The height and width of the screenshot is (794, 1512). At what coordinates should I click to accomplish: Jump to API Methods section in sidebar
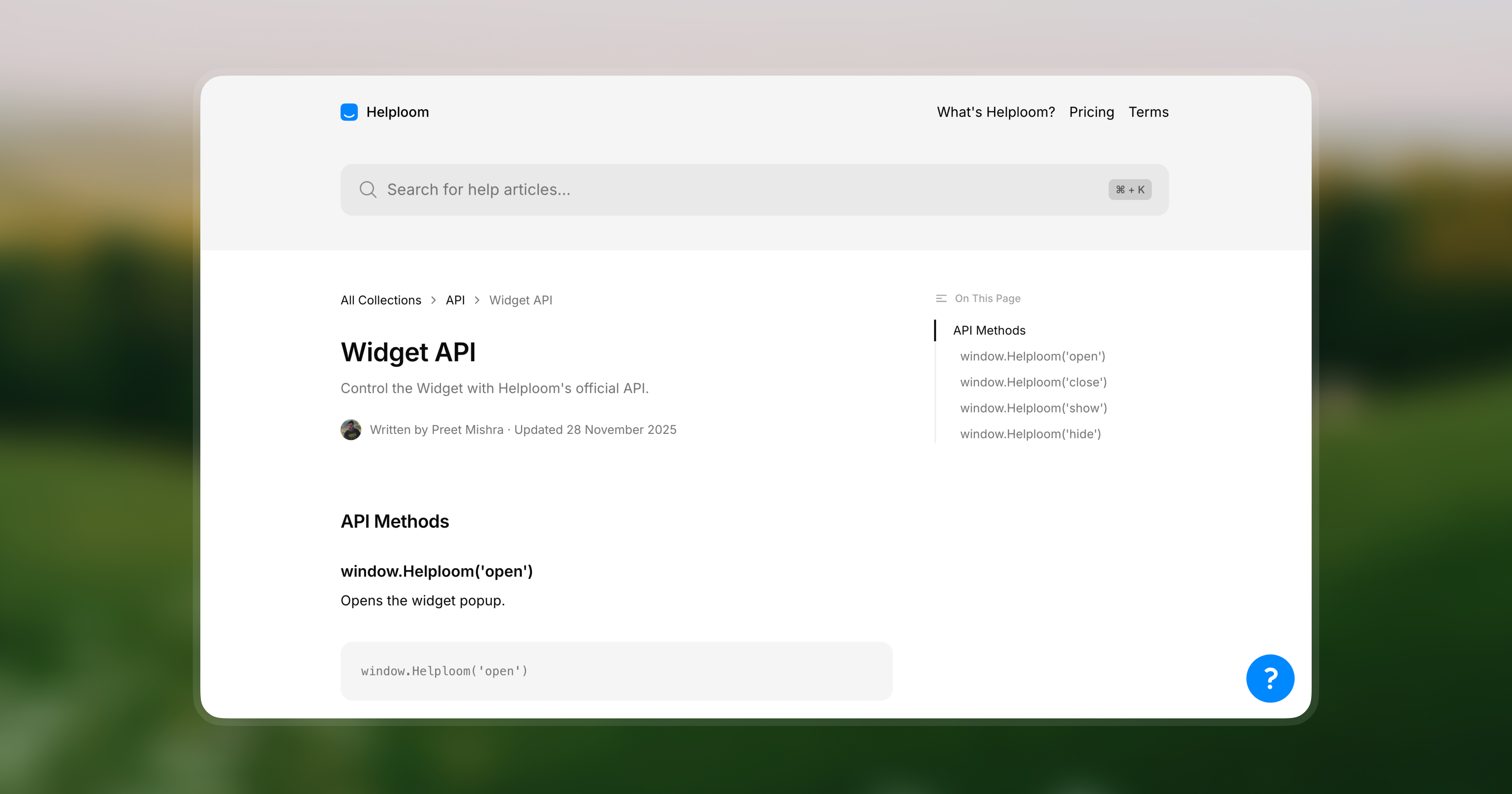coord(989,331)
